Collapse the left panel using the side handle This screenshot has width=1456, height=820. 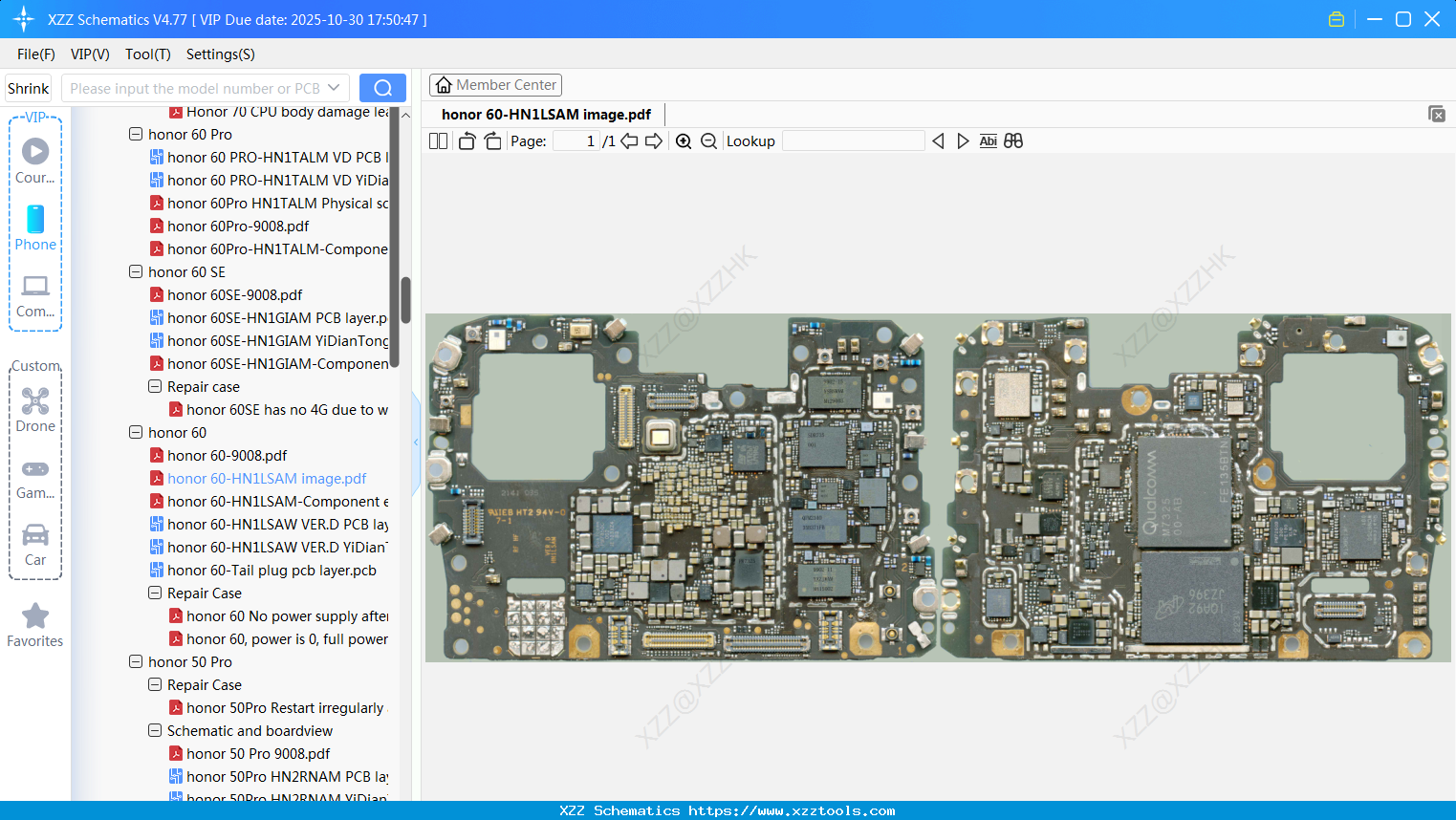coord(416,442)
